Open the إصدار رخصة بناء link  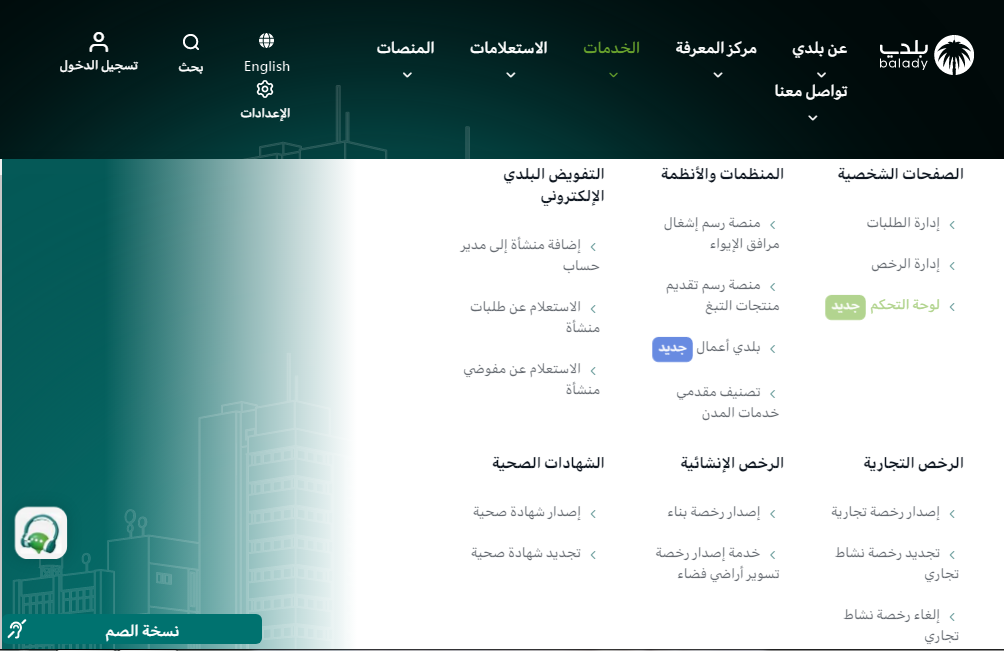[713, 512]
